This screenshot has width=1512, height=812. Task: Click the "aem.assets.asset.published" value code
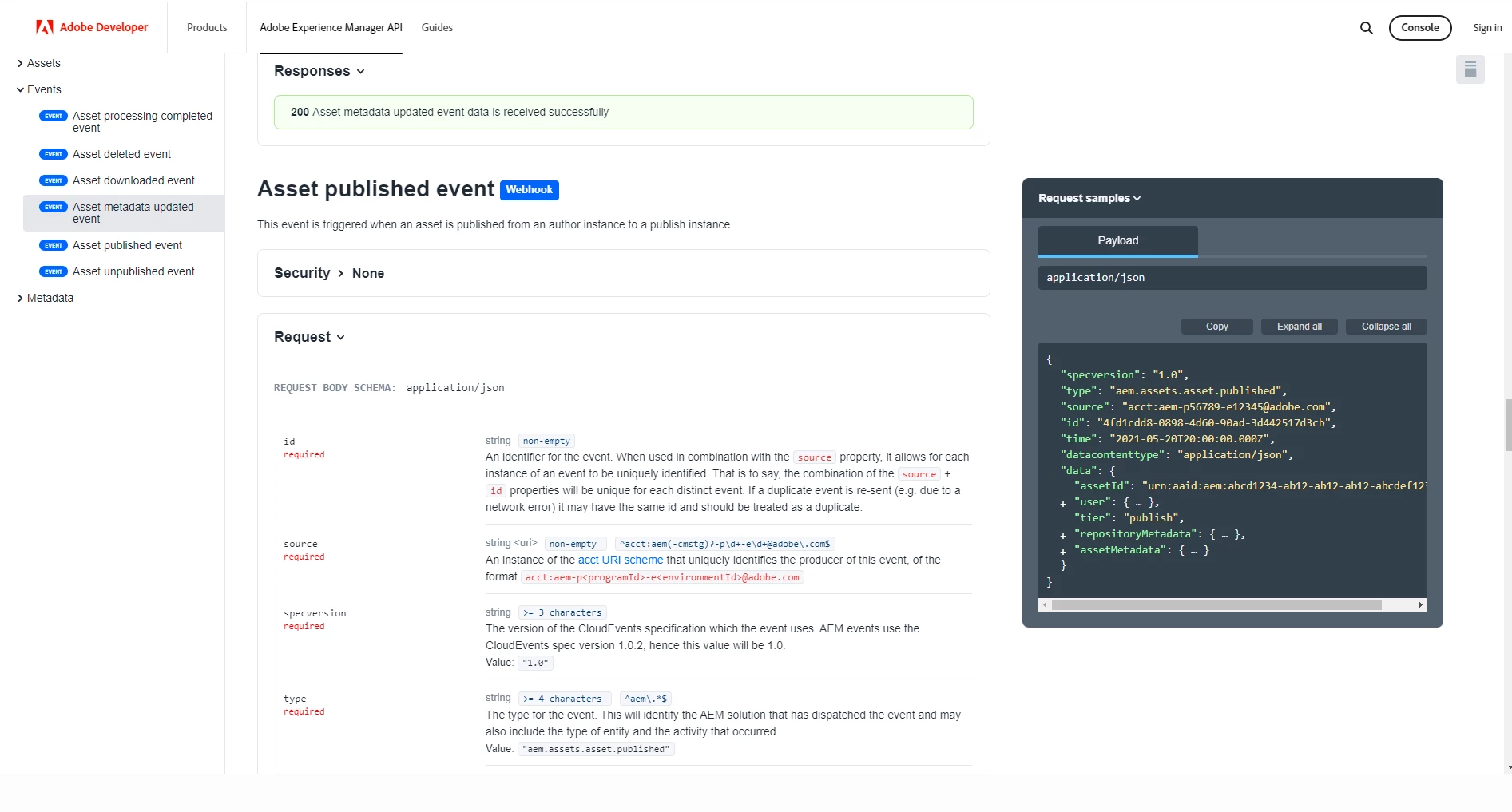pos(596,749)
